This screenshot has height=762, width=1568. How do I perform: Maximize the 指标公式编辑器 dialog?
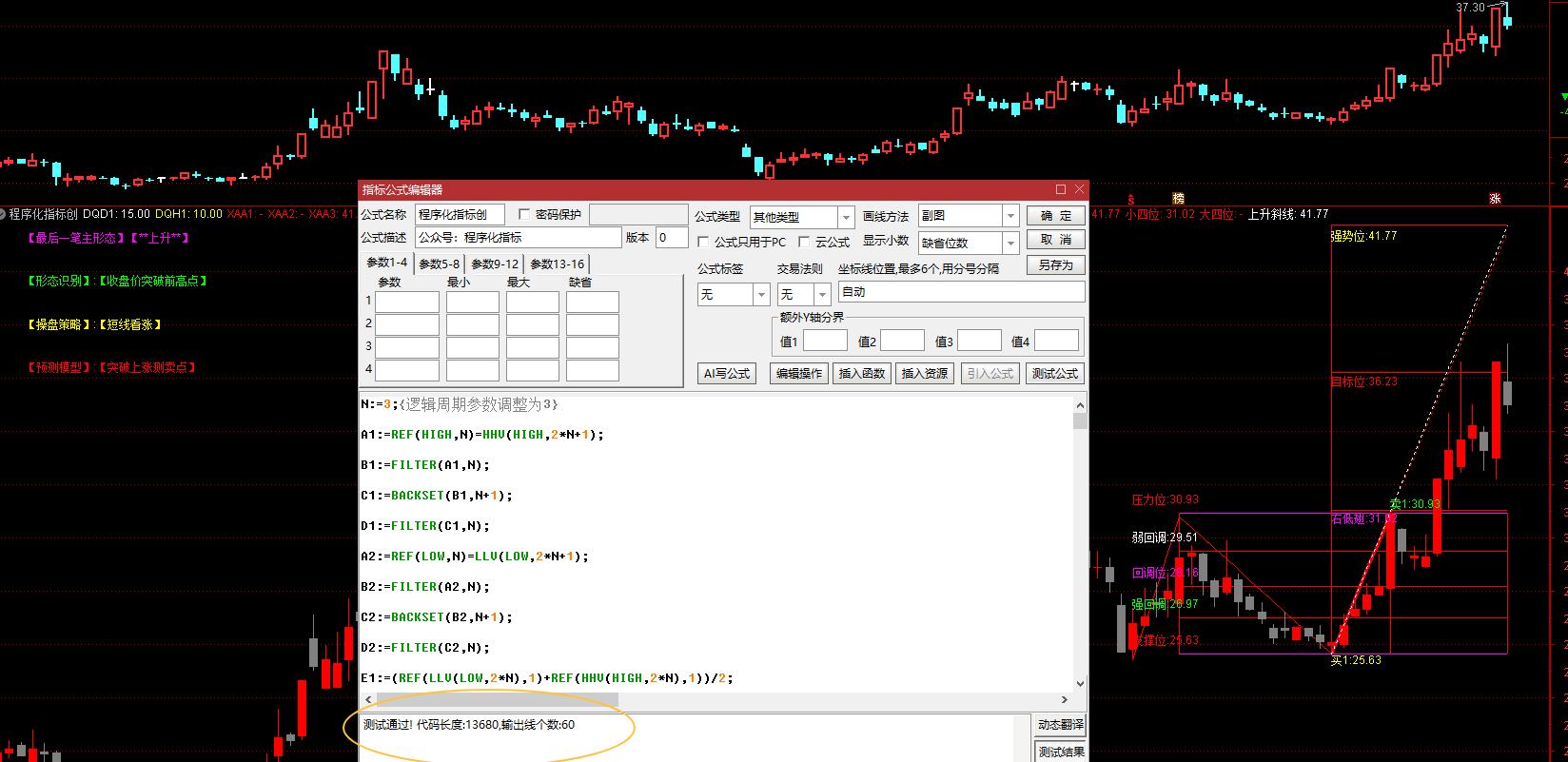coord(1061,189)
